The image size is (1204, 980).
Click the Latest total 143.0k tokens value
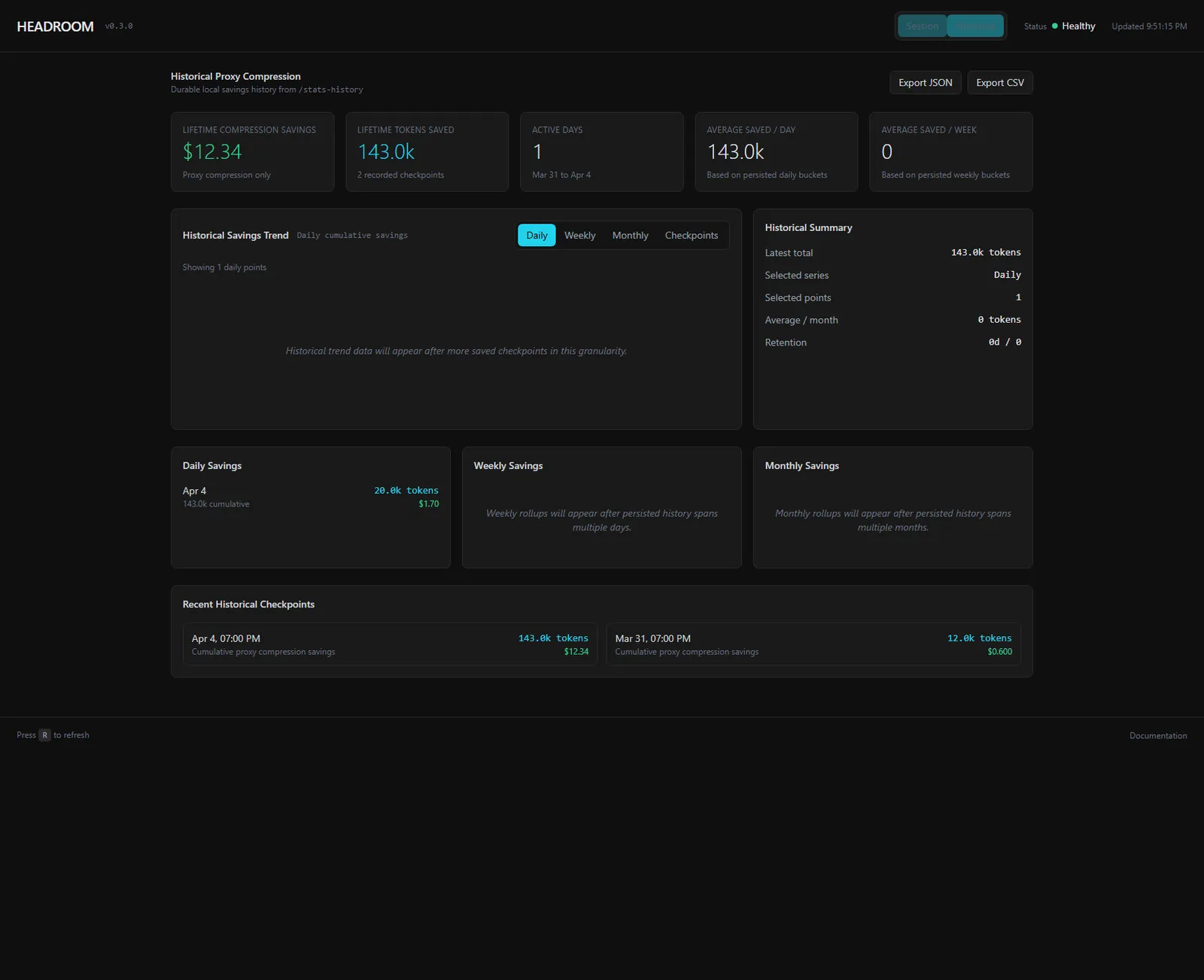pyautogui.click(x=986, y=253)
